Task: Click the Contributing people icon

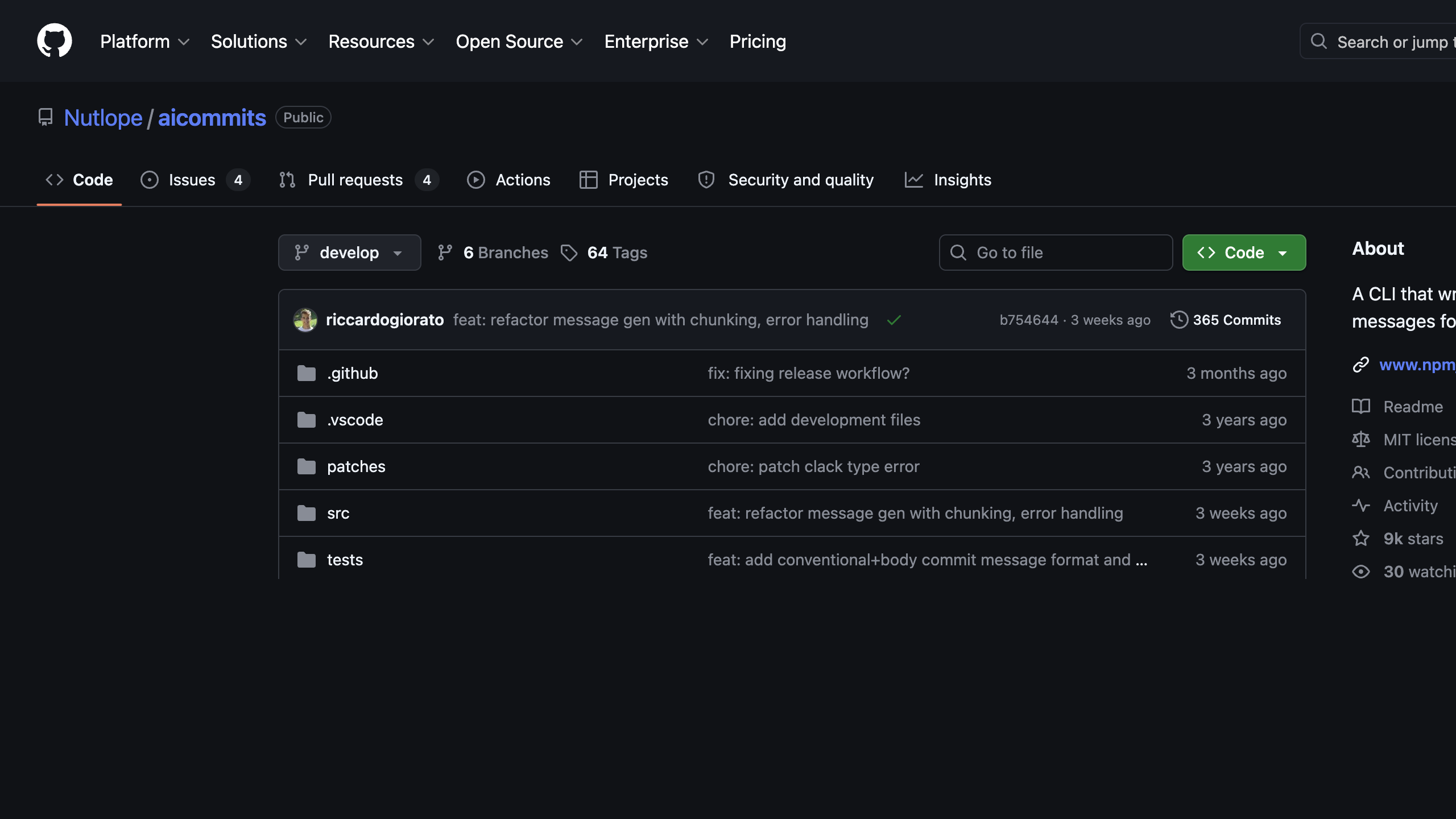Action: (x=1361, y=473)
